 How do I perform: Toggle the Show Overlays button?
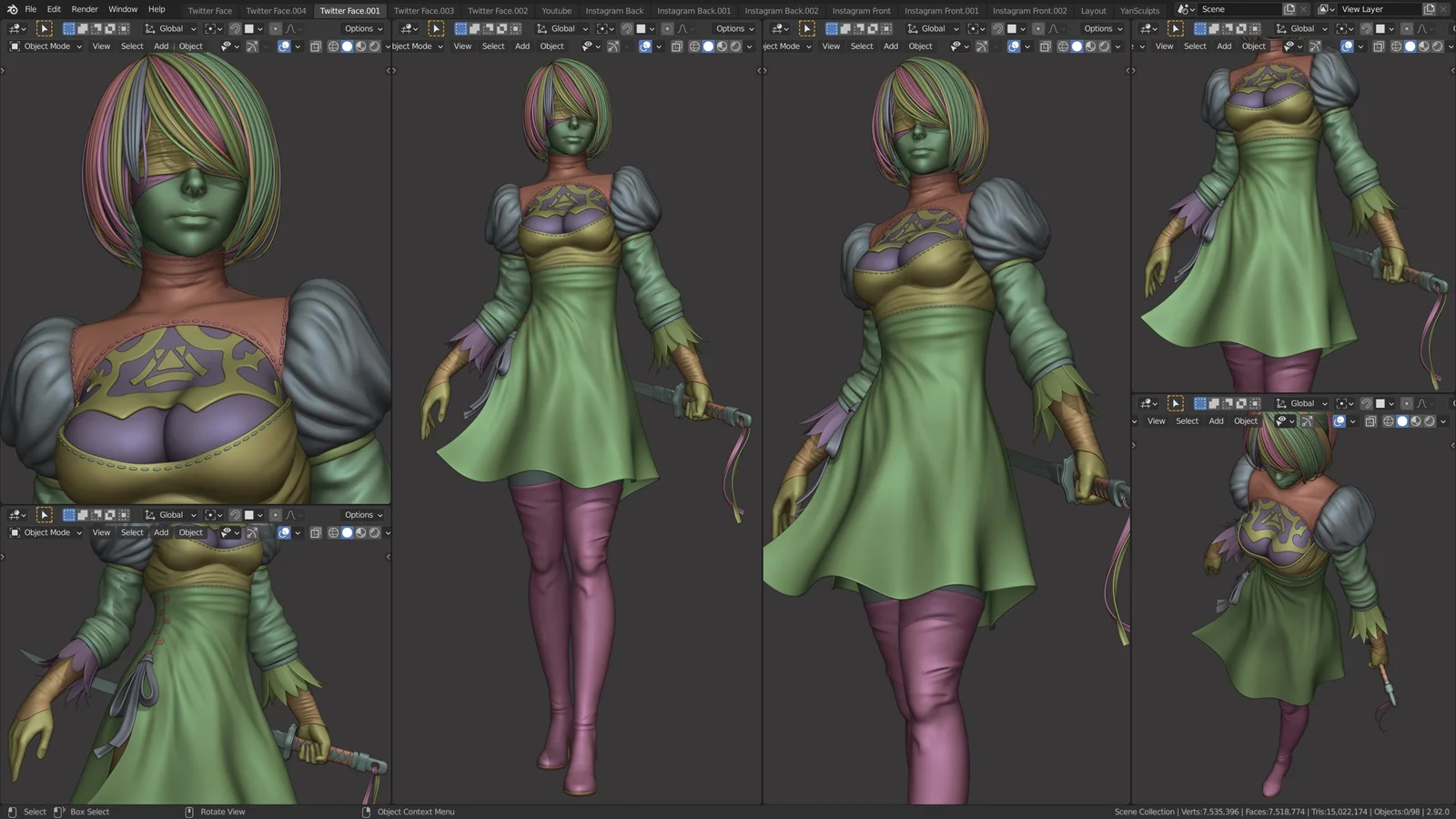point(284,46)
